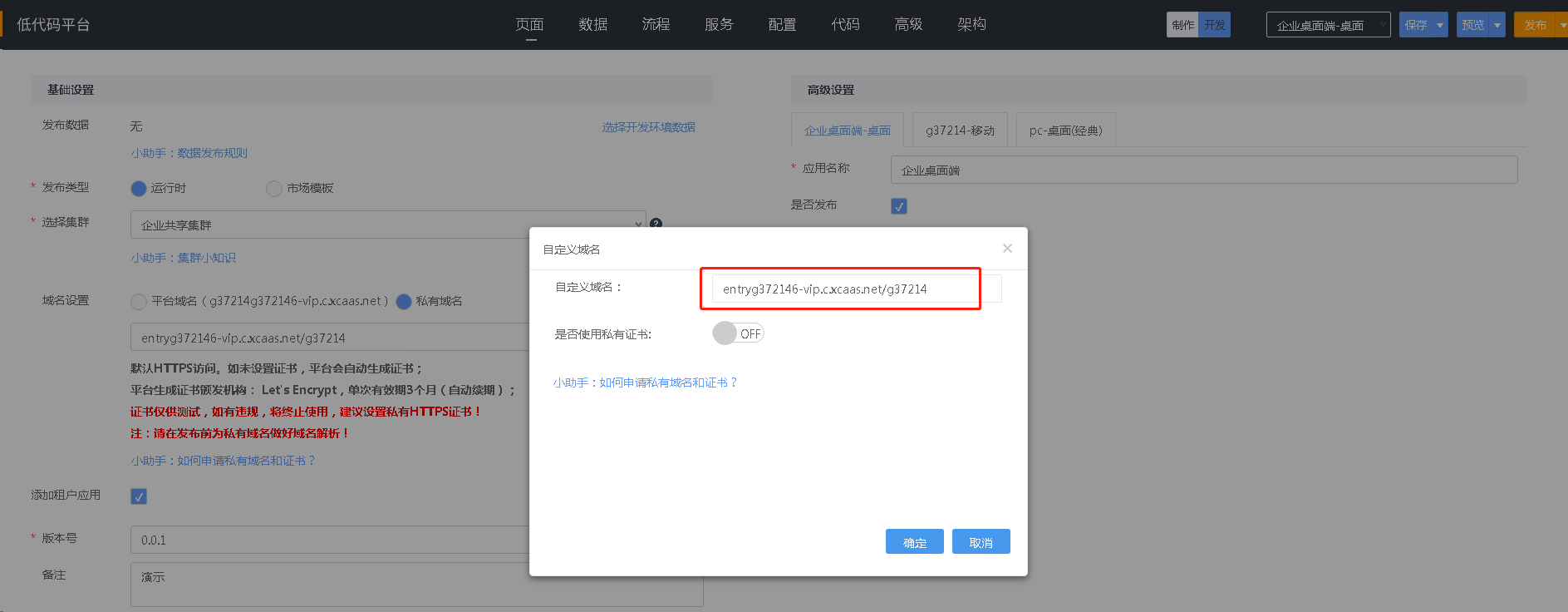Click the help question mark icon beside cluster dropdown
The image size is (1568, 612).
pyautogui.click(x=656, y=224)
